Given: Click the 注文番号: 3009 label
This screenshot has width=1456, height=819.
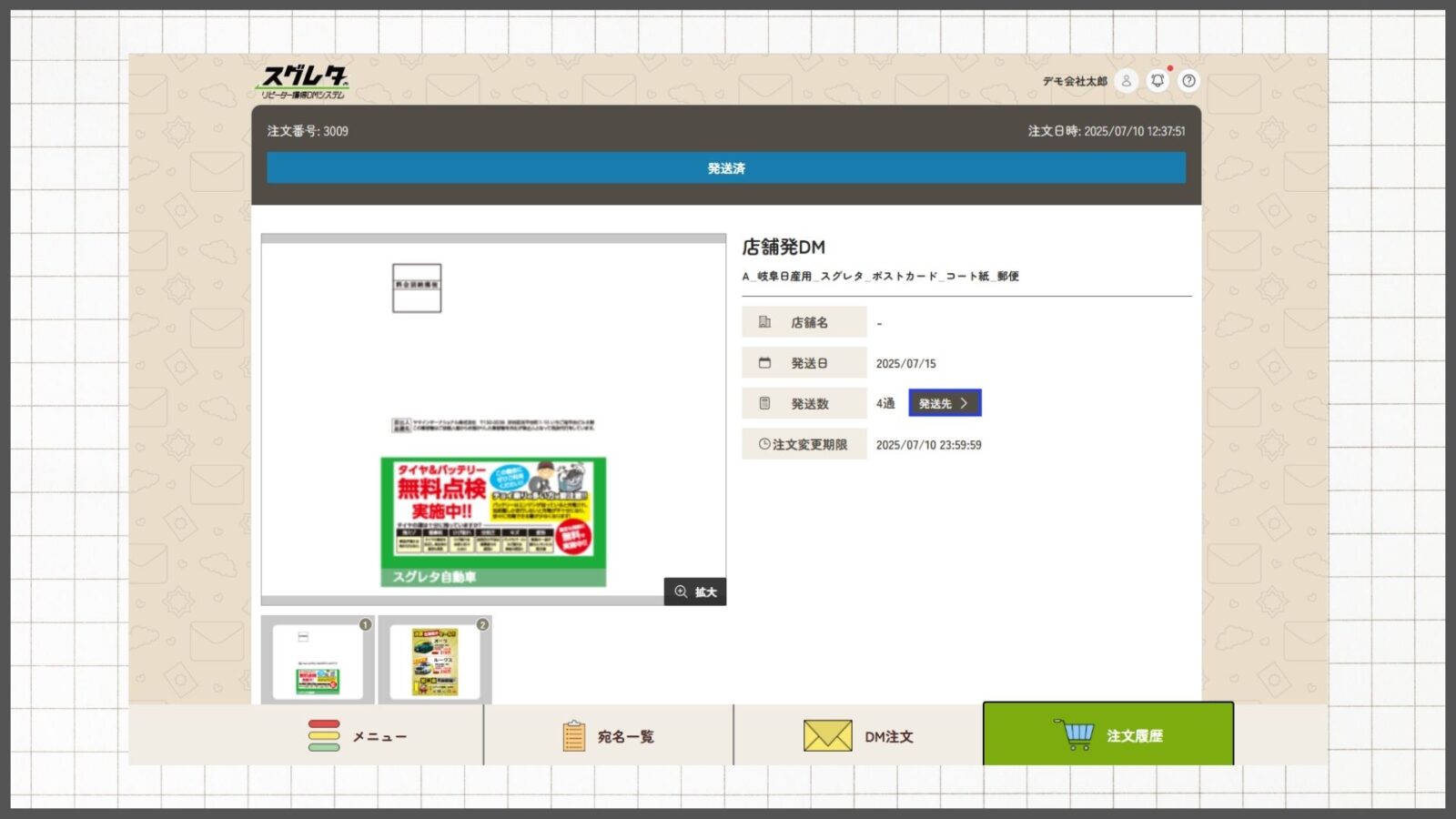Looking at the screenshot, I should tap(308, 131).
